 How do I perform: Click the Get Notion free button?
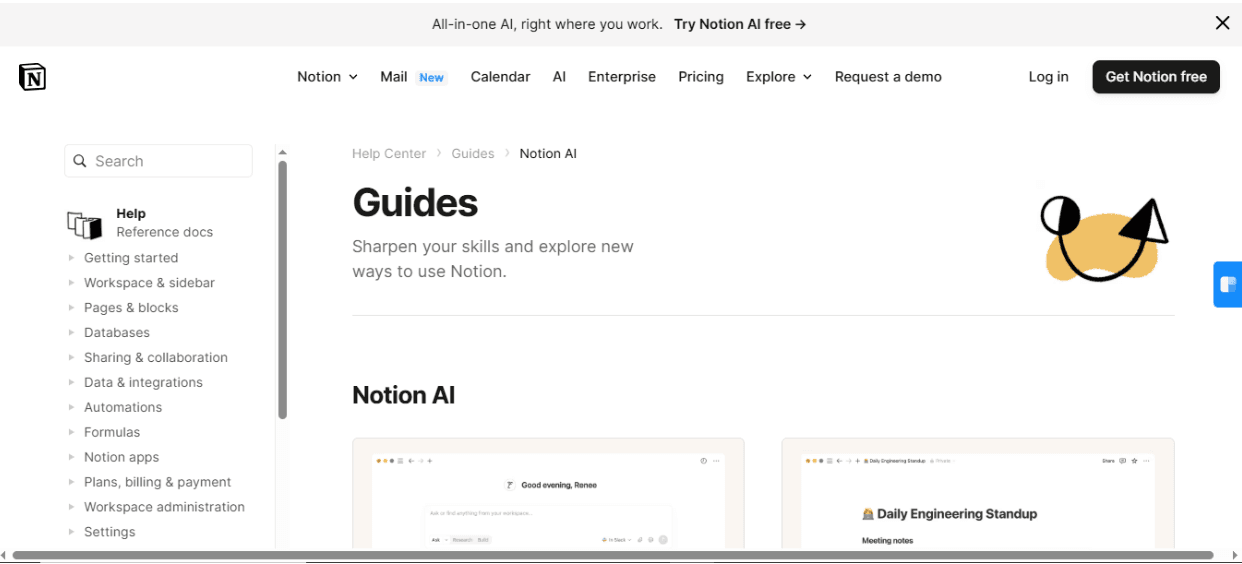pos(1155,77)
